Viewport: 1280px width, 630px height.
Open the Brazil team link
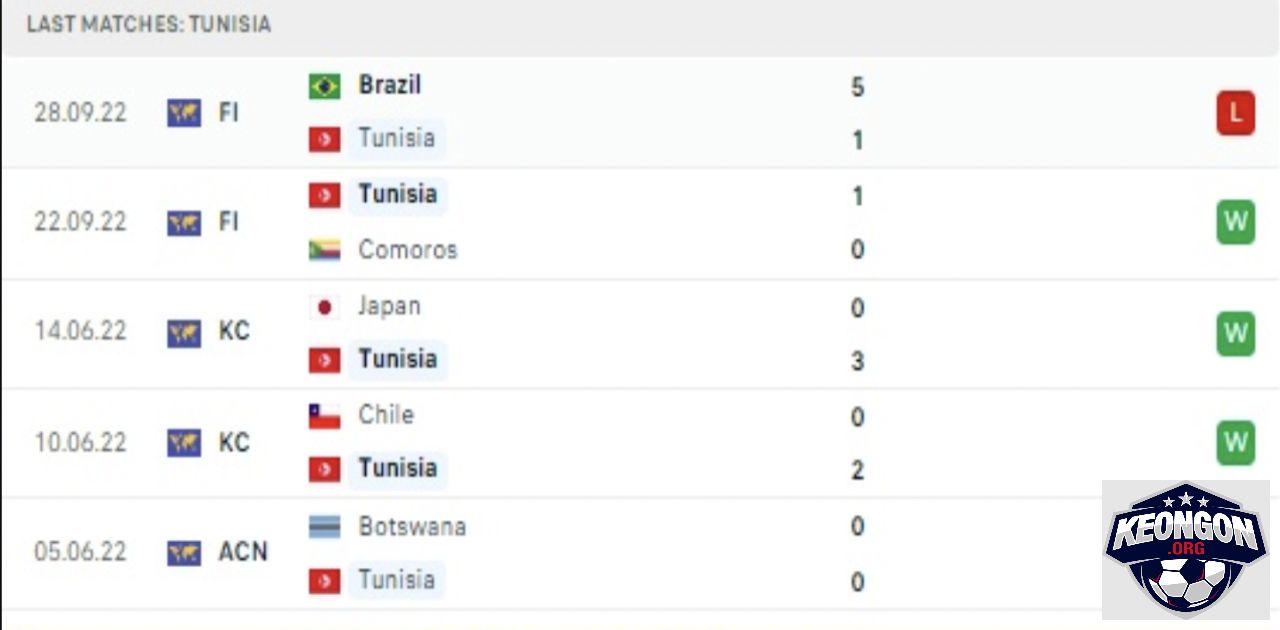(389, 86)
